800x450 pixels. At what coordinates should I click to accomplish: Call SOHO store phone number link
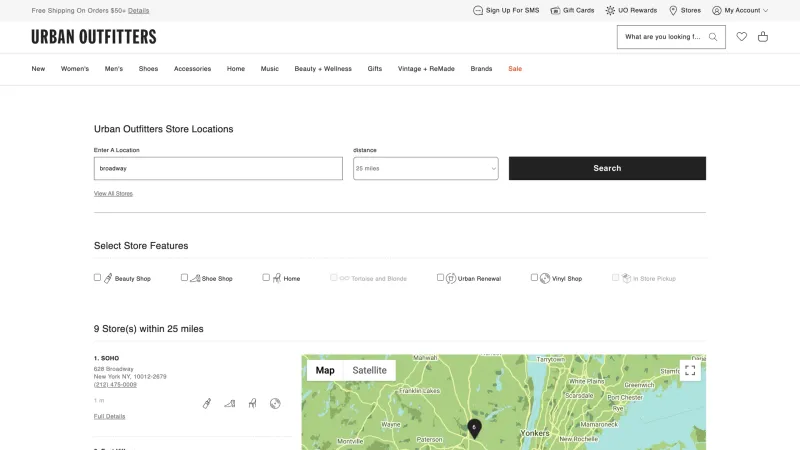point(115,385)
